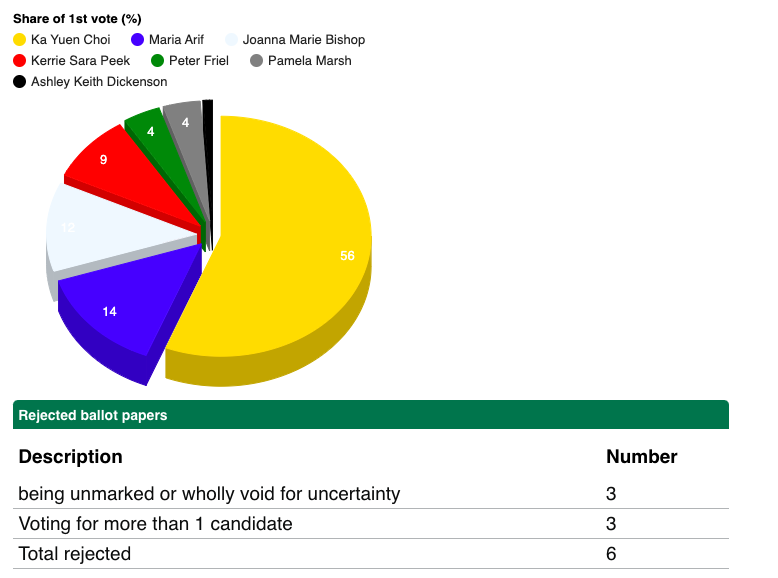This screenshot has height=578, width=778.
Task: Click the gray Pamela Marsh legend dot
Action: (256, 61)
